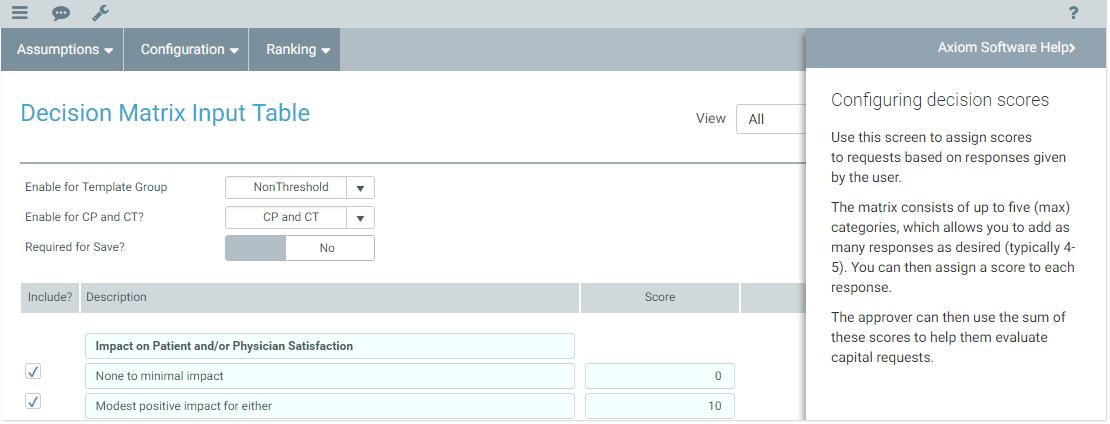Open the View dropdown showing All

click(x=771, y=119)
